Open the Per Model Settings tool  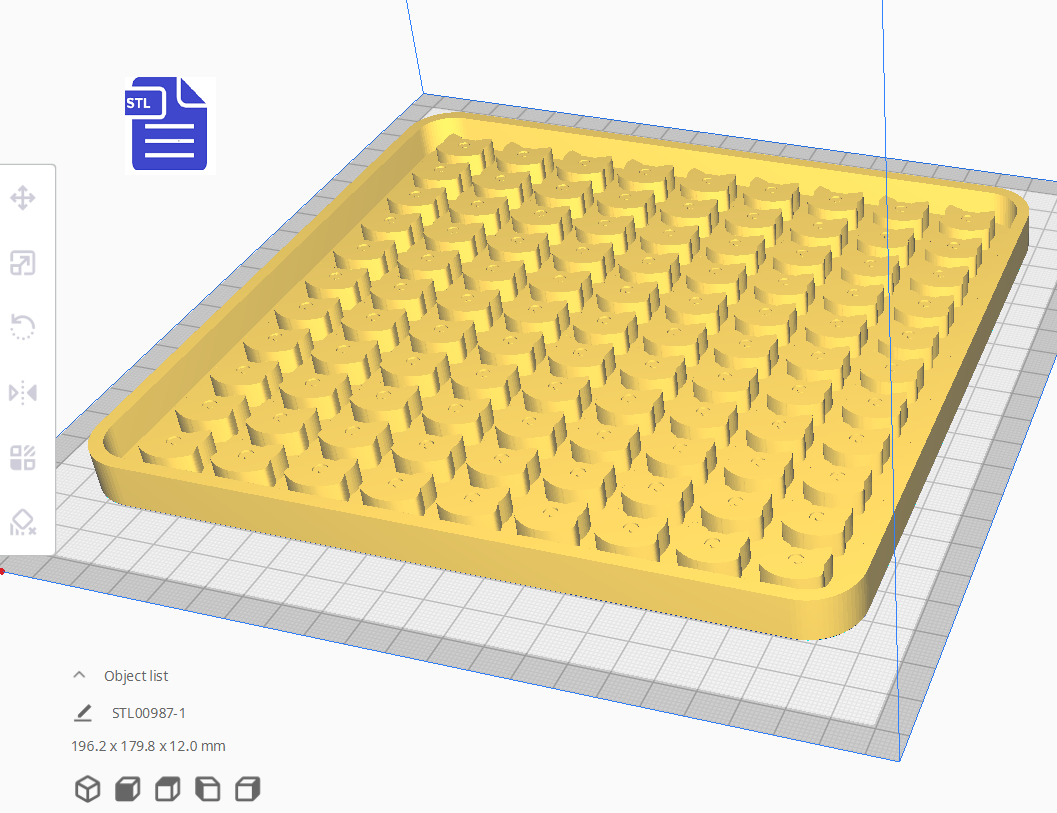point(24,457)
